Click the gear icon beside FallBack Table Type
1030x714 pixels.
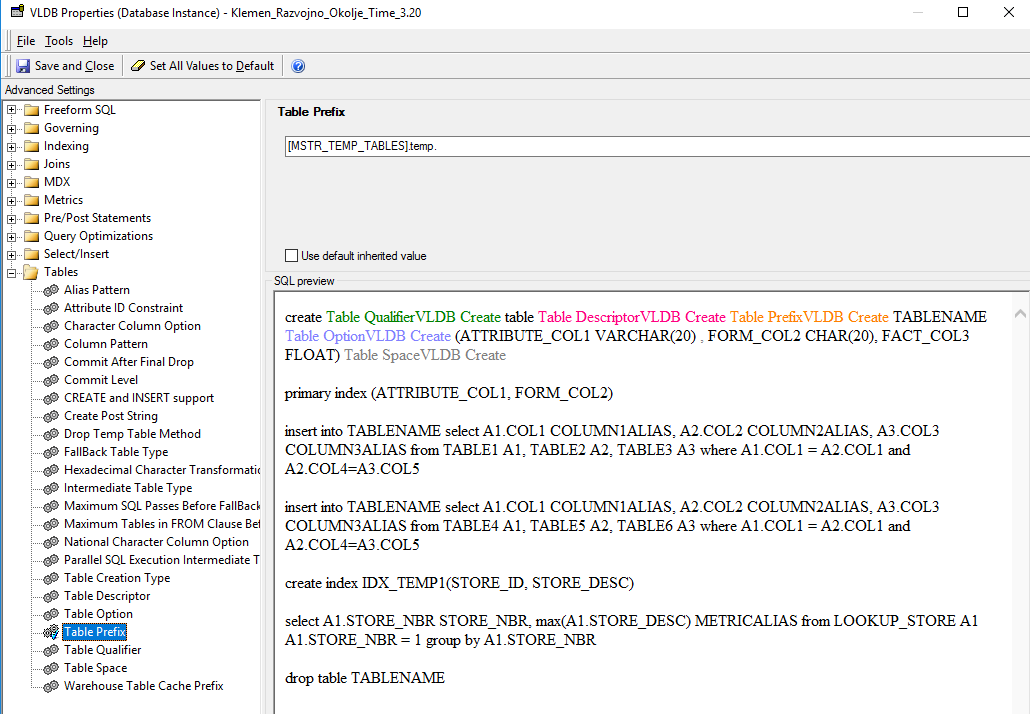[x=50, y=451]
